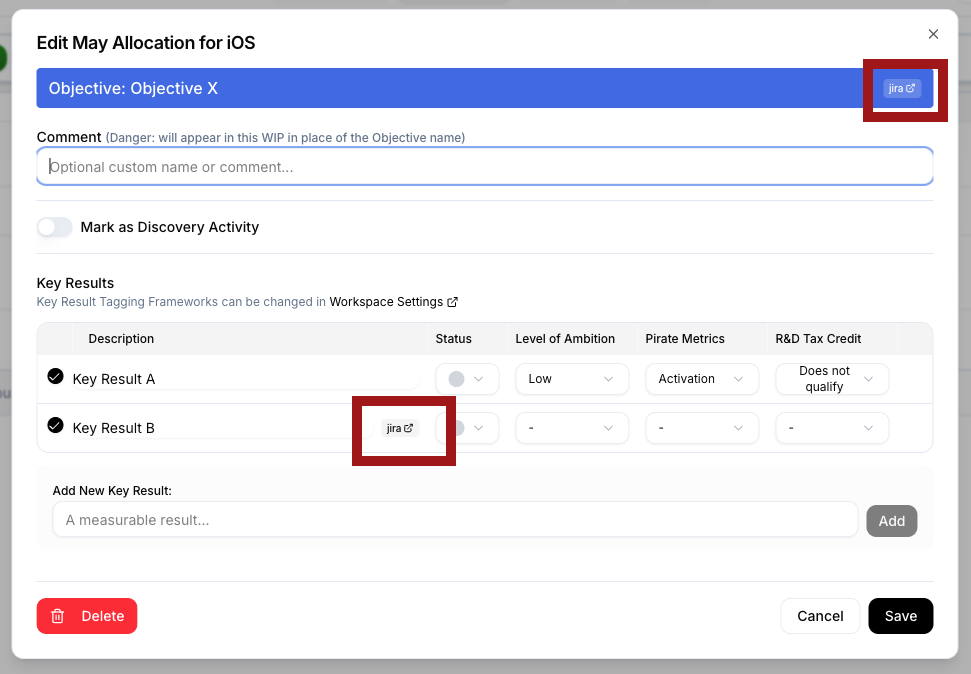Enable Mark as Discovery Activity
The image size is (971, 674).
[54, 227]
